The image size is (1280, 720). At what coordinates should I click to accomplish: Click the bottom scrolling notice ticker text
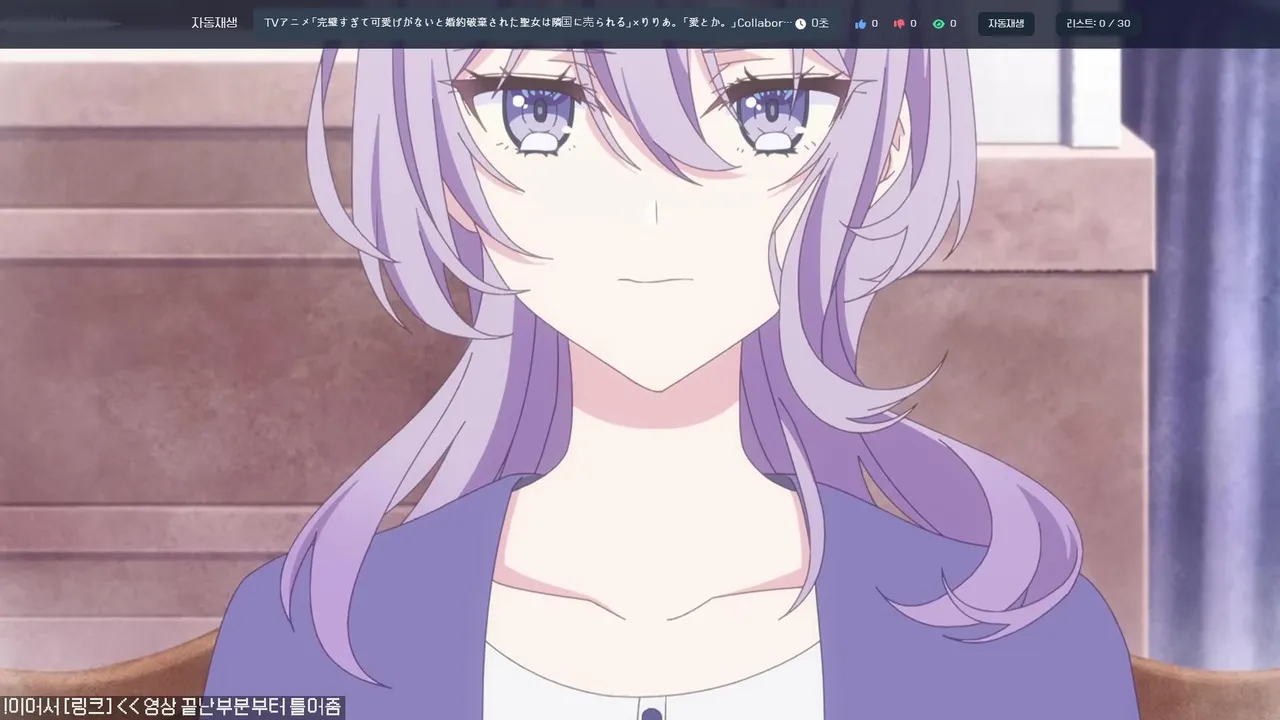[172, 707]
